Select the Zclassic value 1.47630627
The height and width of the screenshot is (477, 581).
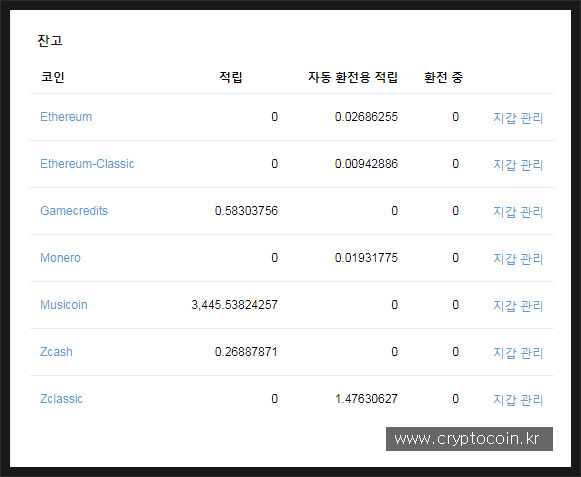366,399
